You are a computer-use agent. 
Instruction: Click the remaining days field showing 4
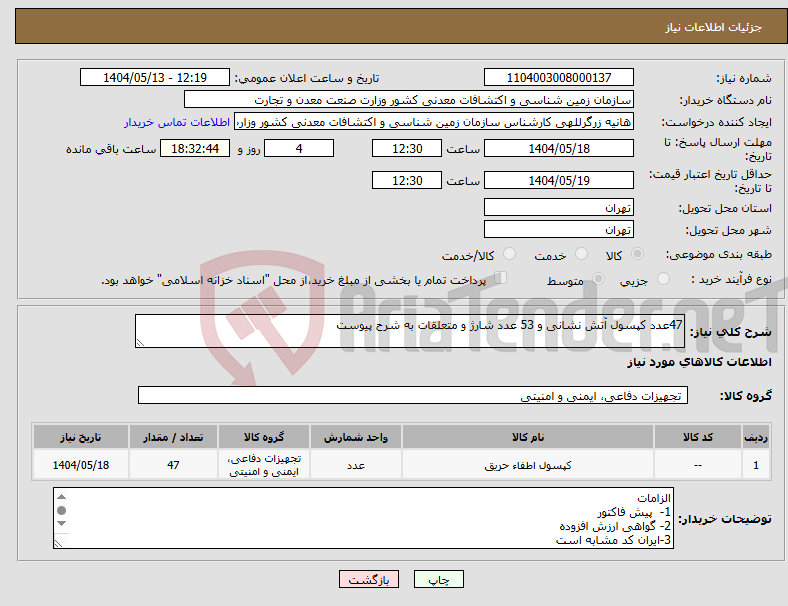click(299, 149)
